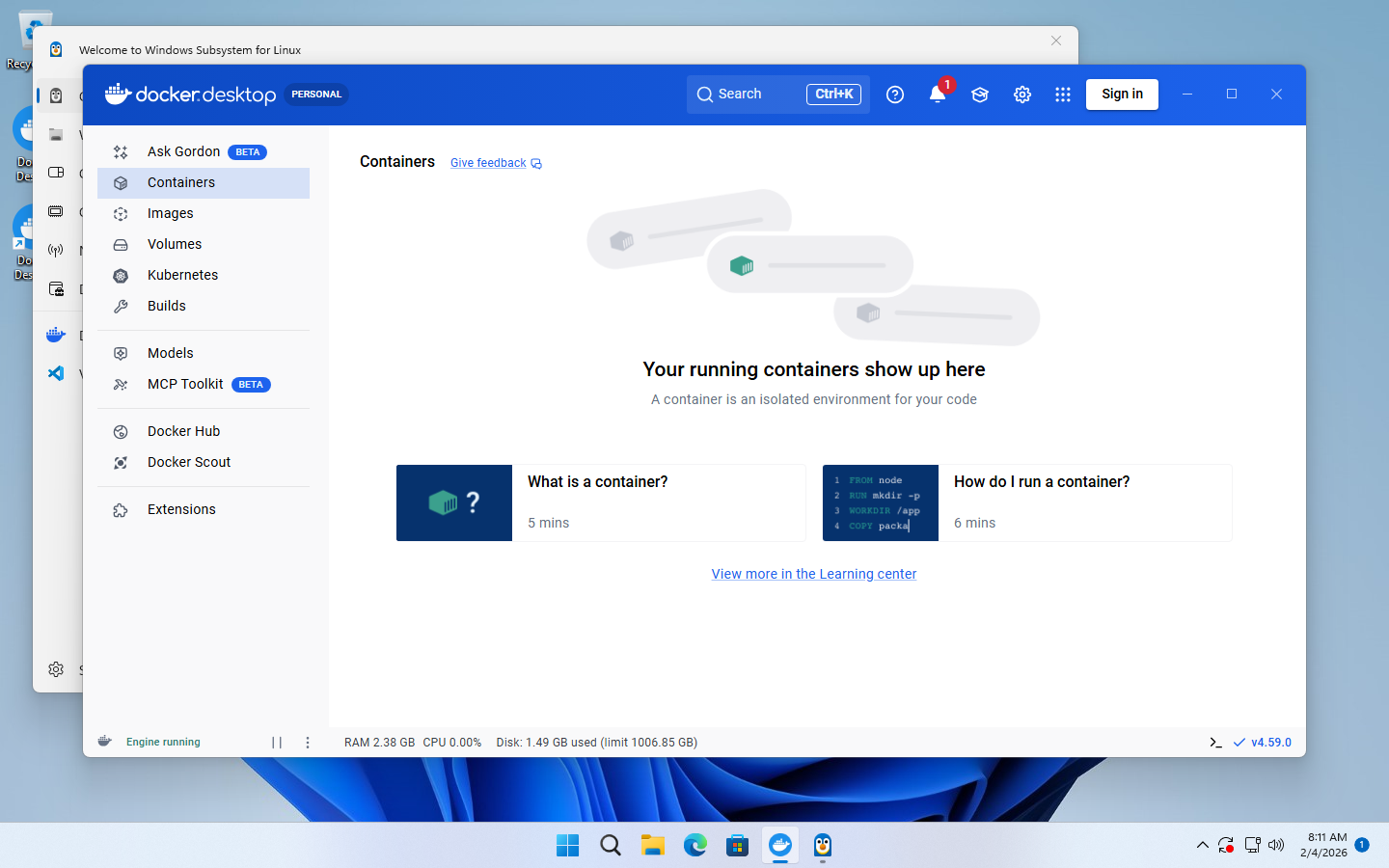
Task: Open View more in the Learning center link
Action: pos(813,574)
